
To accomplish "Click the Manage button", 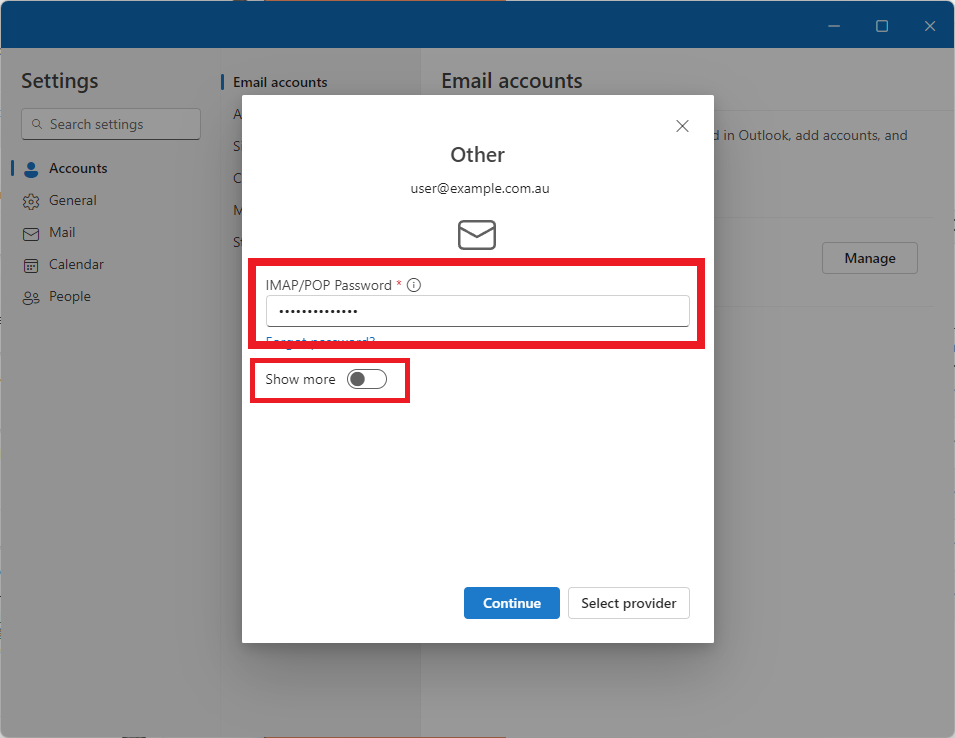I will [869, 258].
